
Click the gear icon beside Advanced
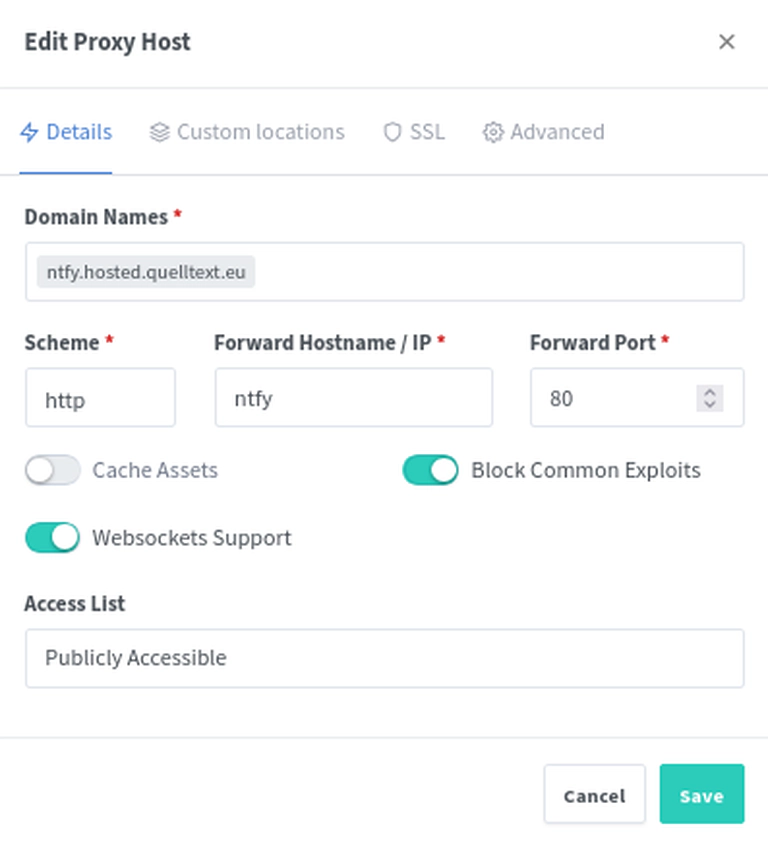click(x=493, y=132)
